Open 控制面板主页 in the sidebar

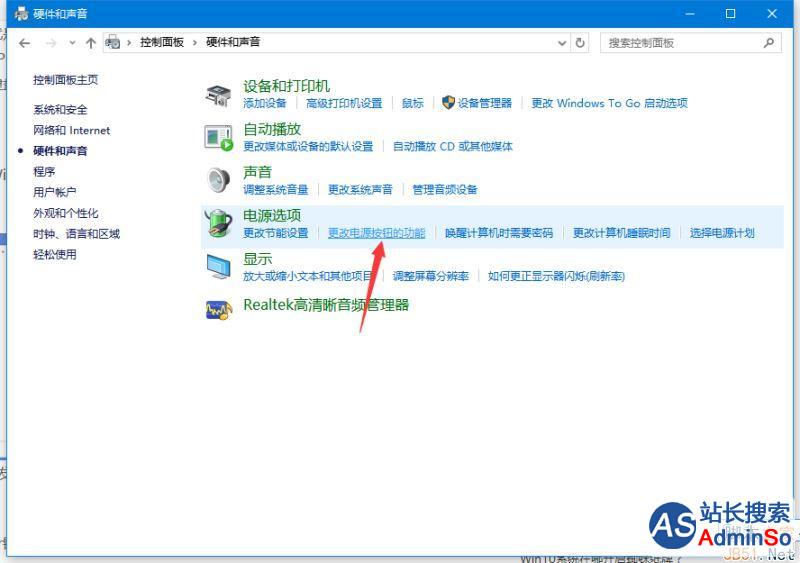click(66, 80)
